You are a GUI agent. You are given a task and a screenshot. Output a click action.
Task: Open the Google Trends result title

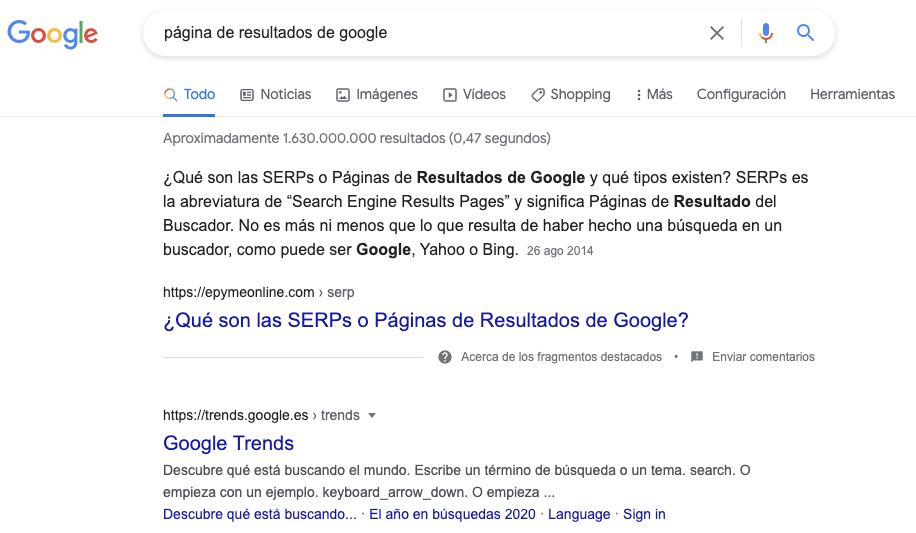pos(228,444)
